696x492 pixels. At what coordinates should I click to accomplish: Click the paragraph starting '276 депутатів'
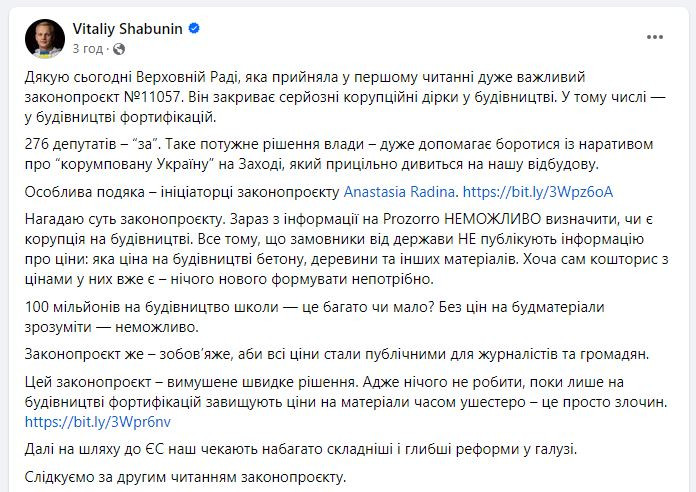(x=339, y=154)
